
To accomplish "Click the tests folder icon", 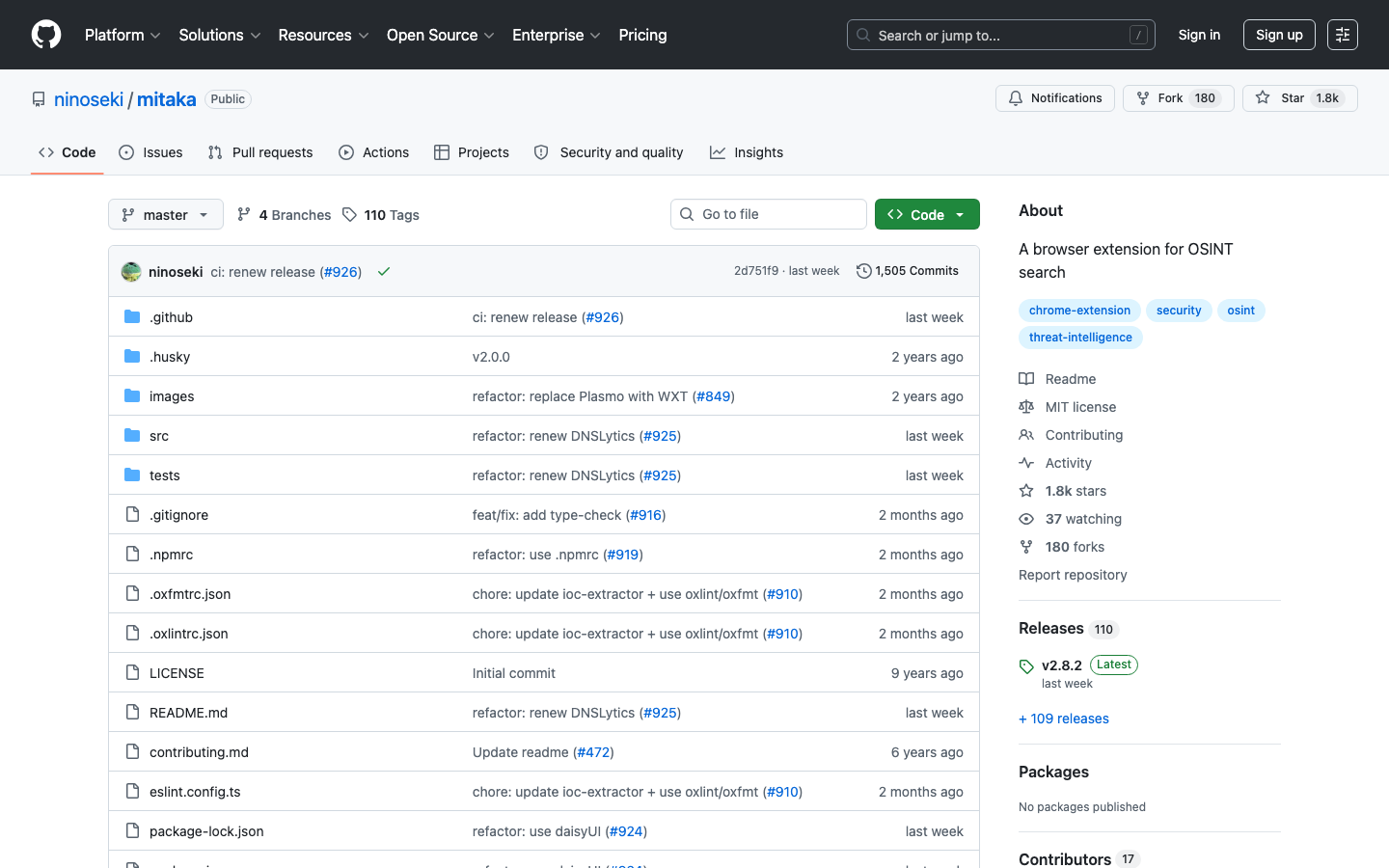I will tap(132, 475).
